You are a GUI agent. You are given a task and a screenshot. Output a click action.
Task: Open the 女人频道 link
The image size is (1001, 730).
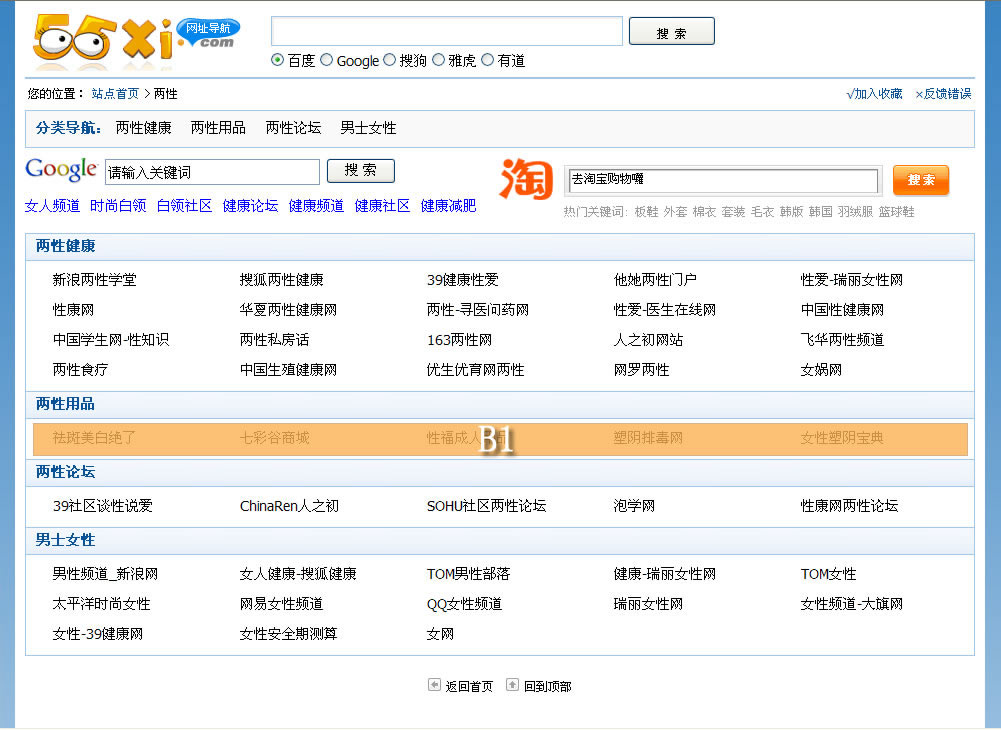(52, 206)
